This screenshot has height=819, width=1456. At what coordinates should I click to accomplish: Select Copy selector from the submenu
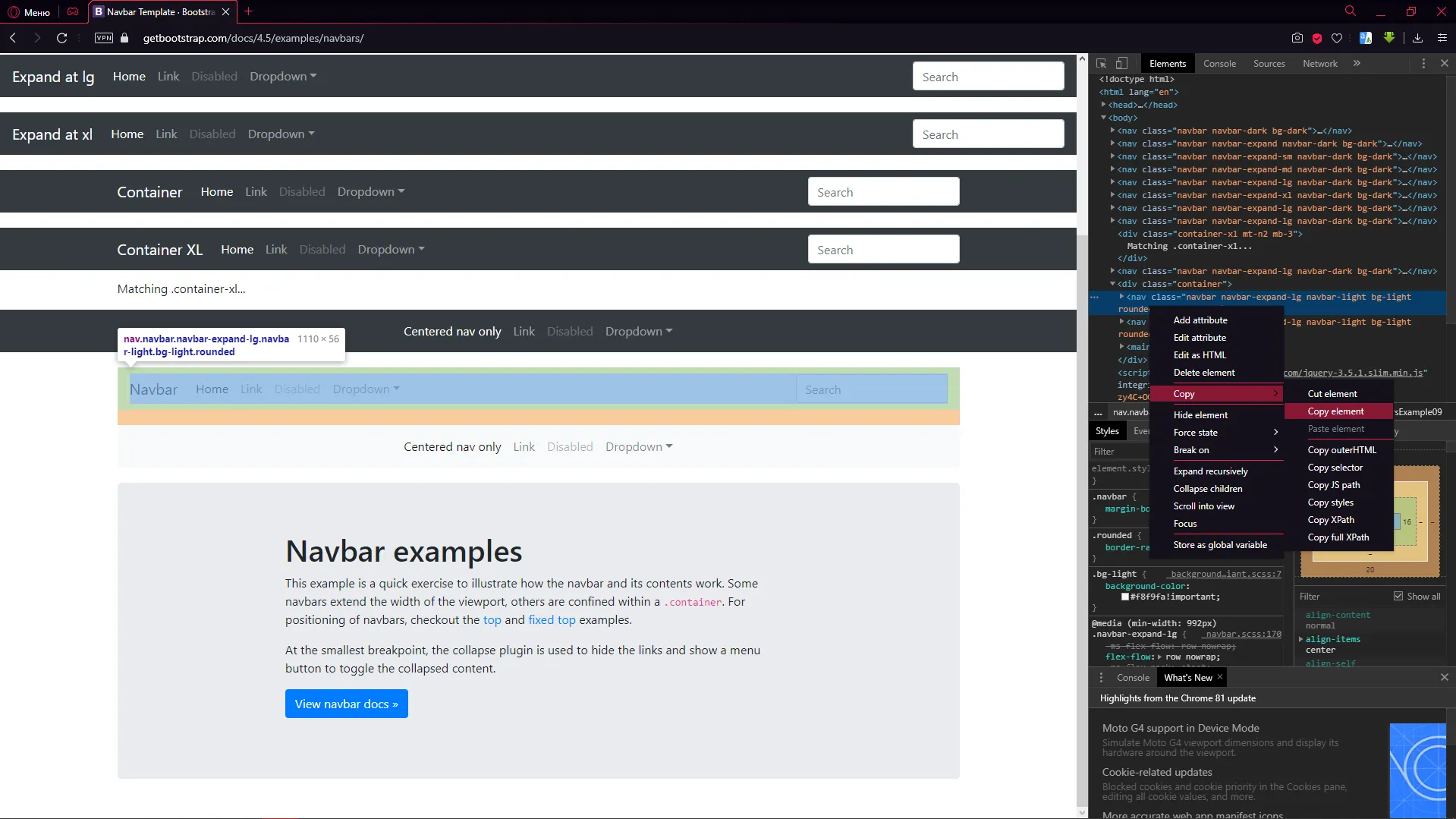pyautogui.click(x=1335, y=468)
